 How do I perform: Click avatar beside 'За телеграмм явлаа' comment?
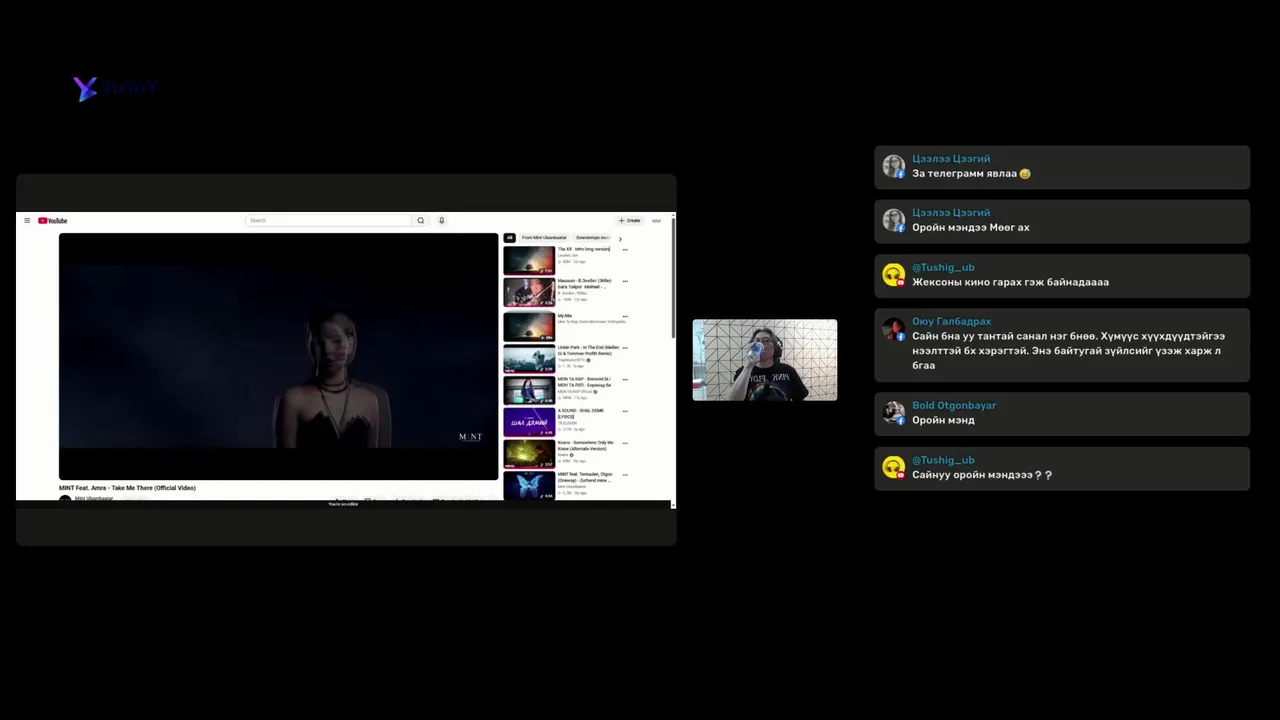(893, 166)
